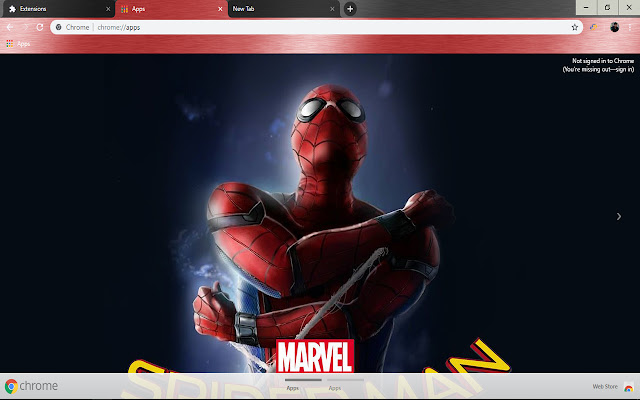Open Apps shortcut in bookmarks bar
640x400 pixels.
pyautogui.click(x=18, y=44)
